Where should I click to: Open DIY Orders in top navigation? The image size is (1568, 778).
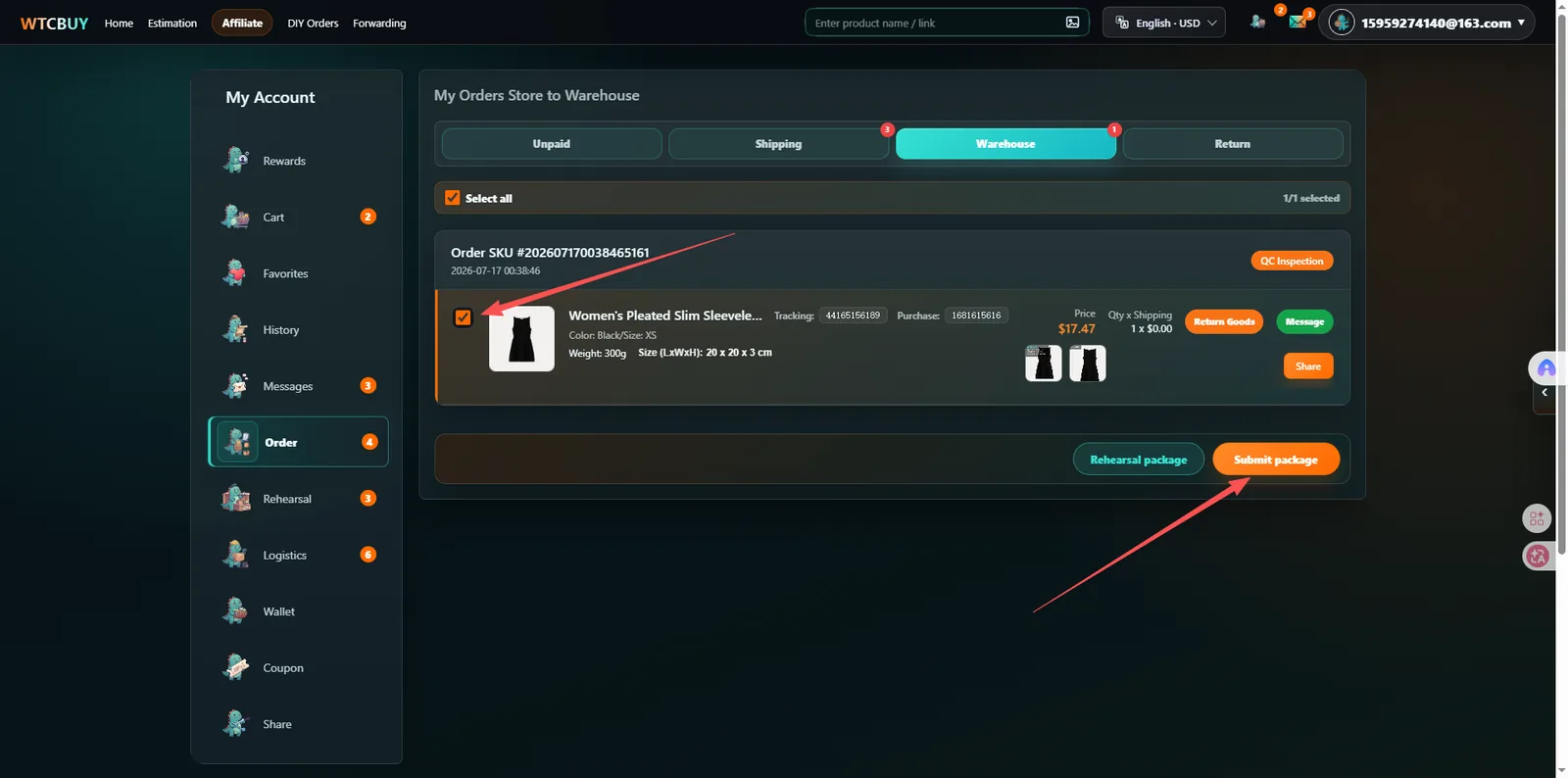[x=313, y=23]
